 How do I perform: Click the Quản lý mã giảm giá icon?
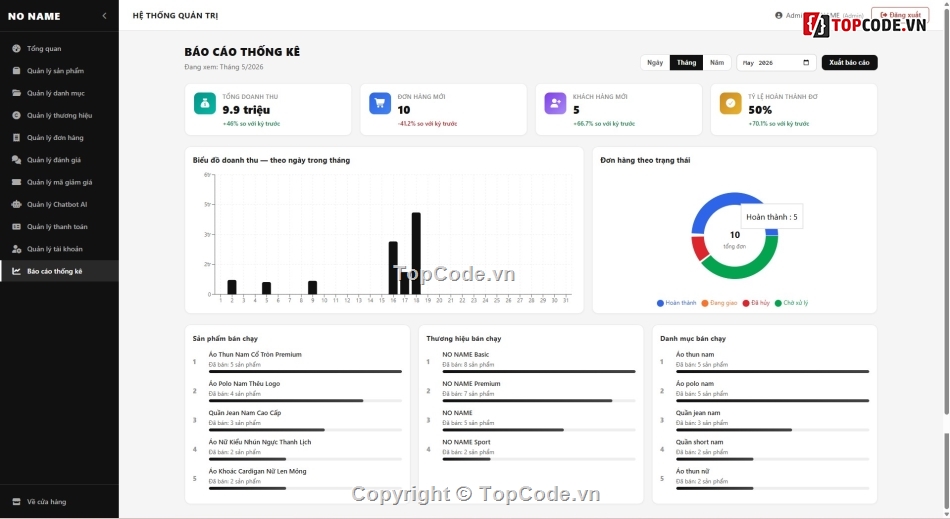(16, 182)
